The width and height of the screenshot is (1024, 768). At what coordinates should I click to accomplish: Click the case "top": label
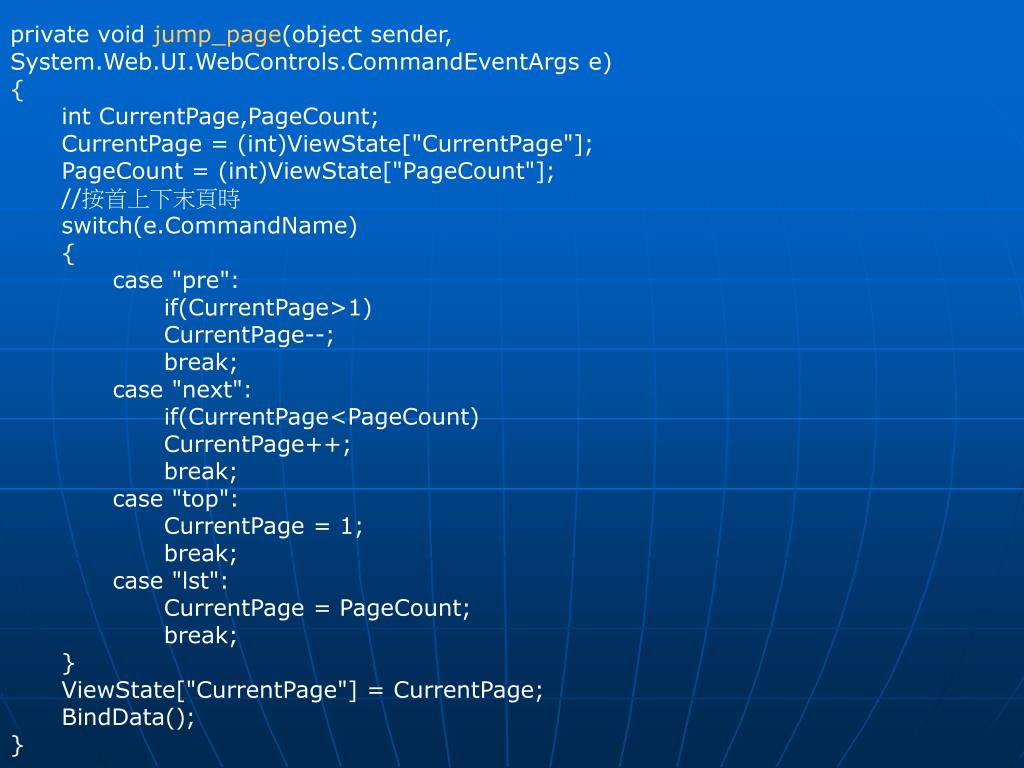pyautogui.click(x=176, y=500)
